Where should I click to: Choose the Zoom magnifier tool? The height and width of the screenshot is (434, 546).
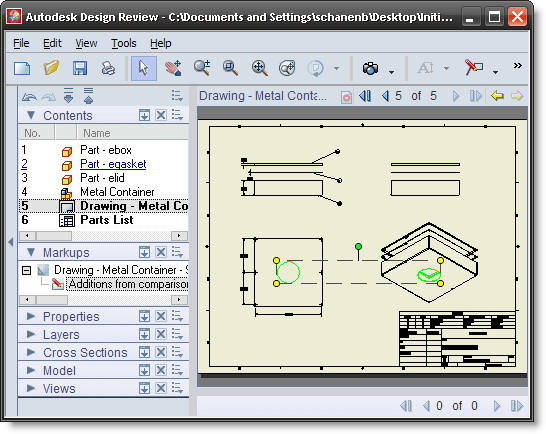pos(202,68)
